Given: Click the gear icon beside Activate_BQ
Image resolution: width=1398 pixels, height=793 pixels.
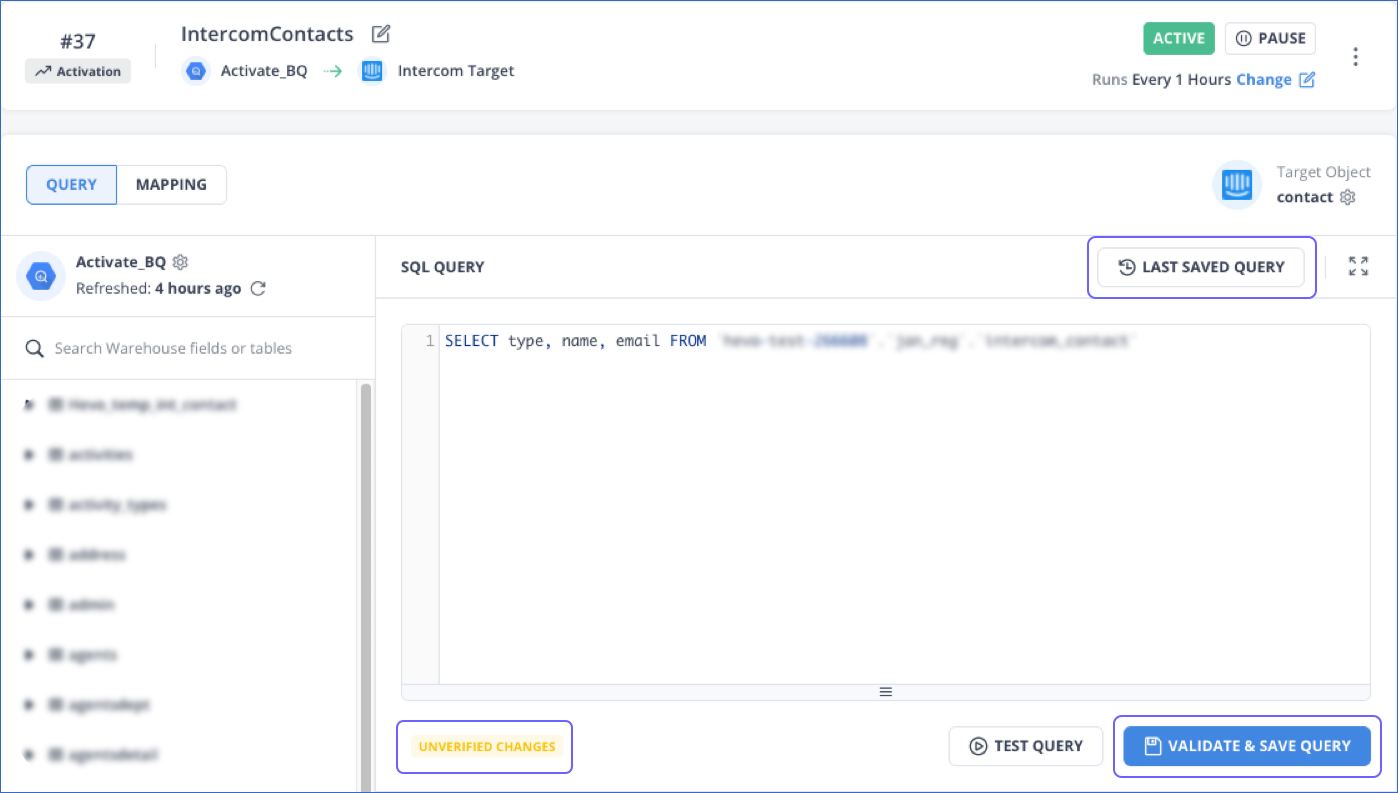Looking at the screenshot, I should click(180, 261).
